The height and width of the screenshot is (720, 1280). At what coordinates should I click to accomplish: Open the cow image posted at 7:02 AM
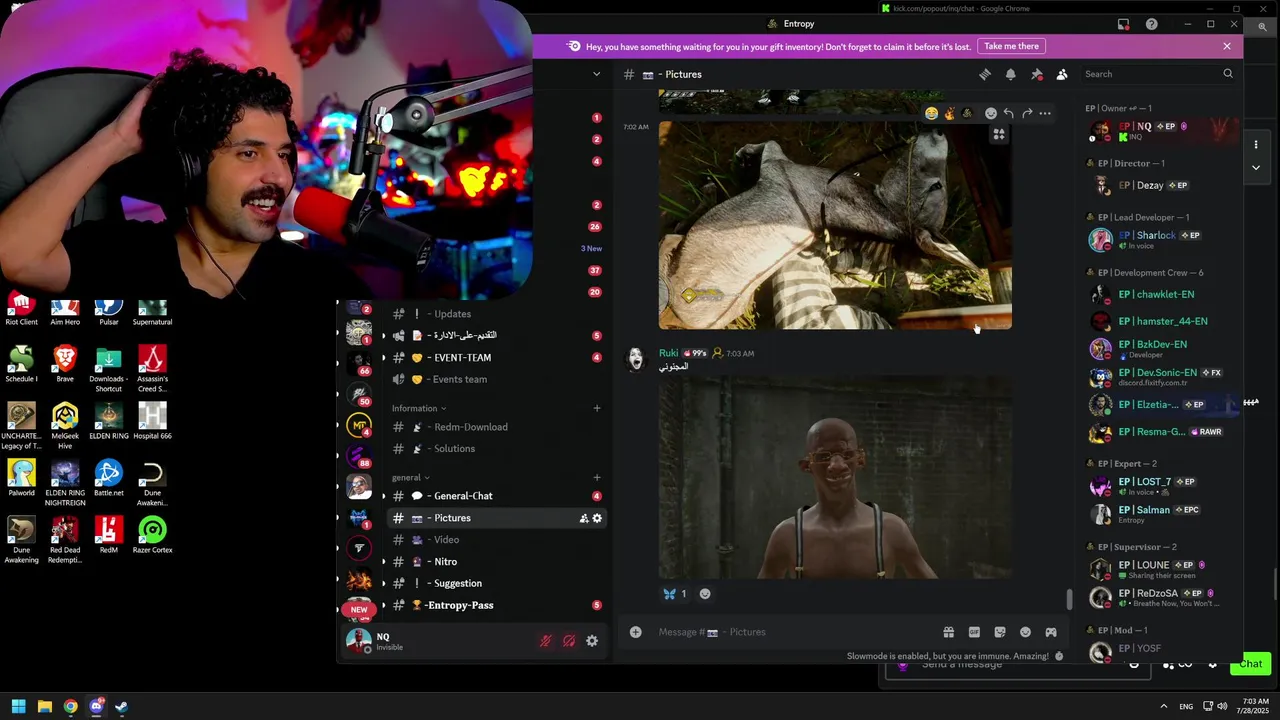pyautogui.click(x=835, y=225)
